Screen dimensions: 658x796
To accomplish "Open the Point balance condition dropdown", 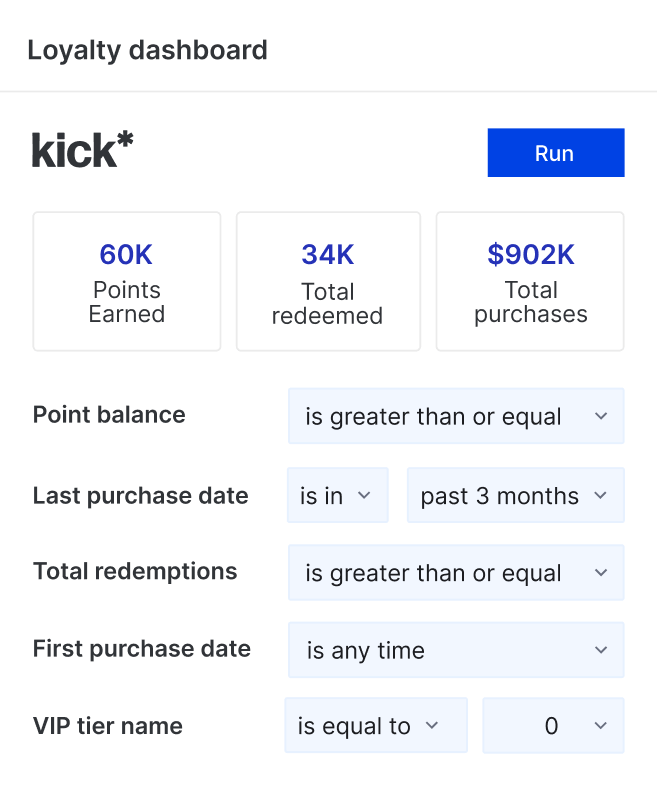I will [x=455, y=416].
